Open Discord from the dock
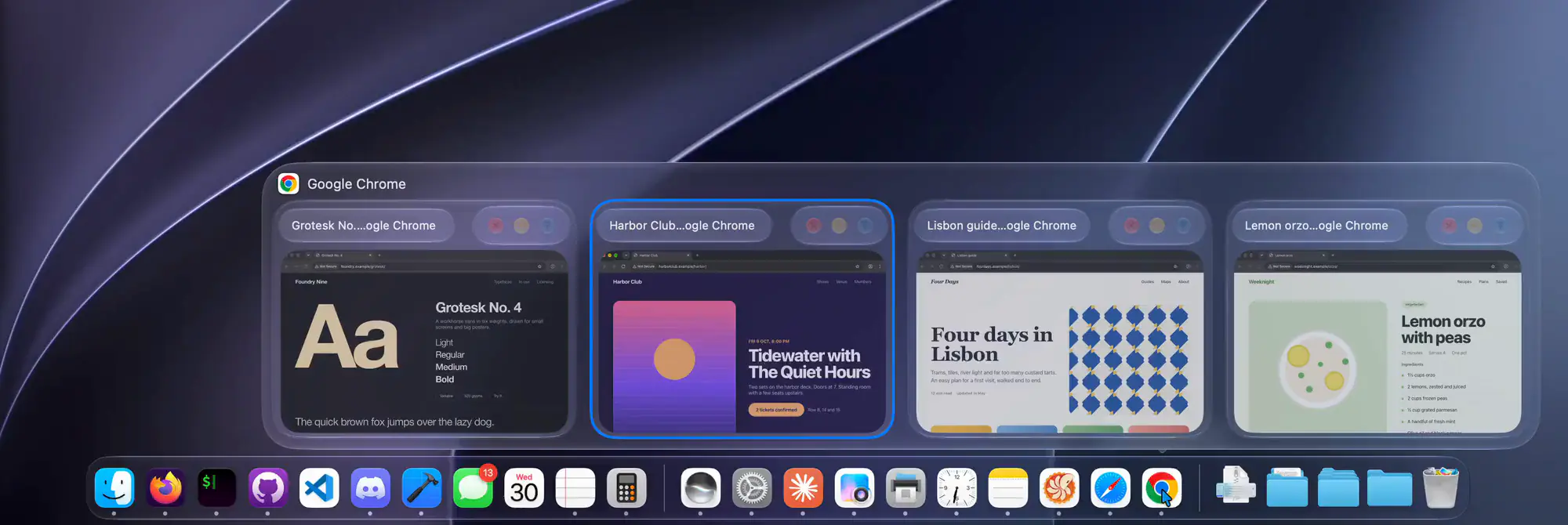This screenshot has height=525, width=1568. pyautogui.click(x=370, y=487)
